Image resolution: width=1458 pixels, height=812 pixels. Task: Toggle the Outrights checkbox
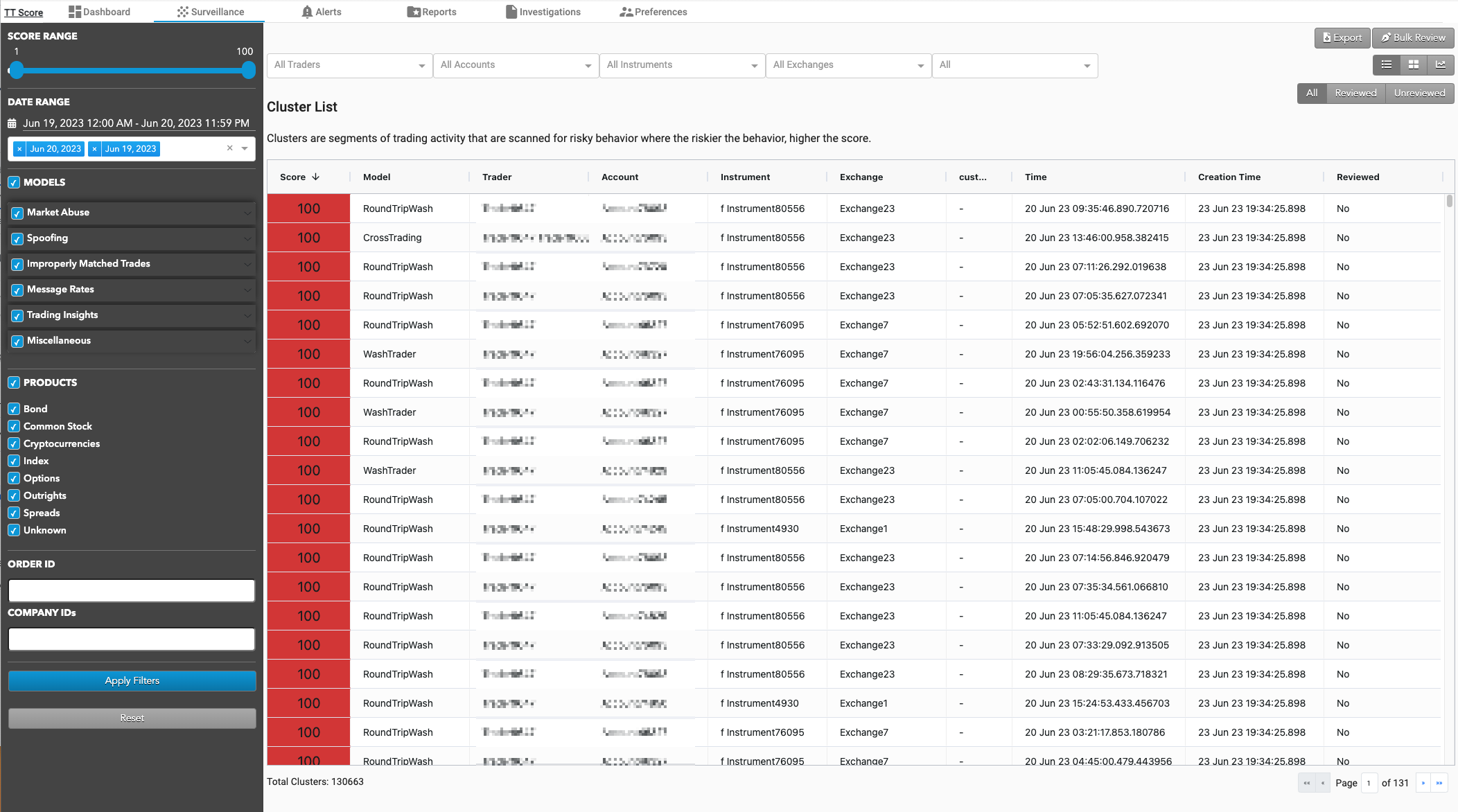(14, 495)
